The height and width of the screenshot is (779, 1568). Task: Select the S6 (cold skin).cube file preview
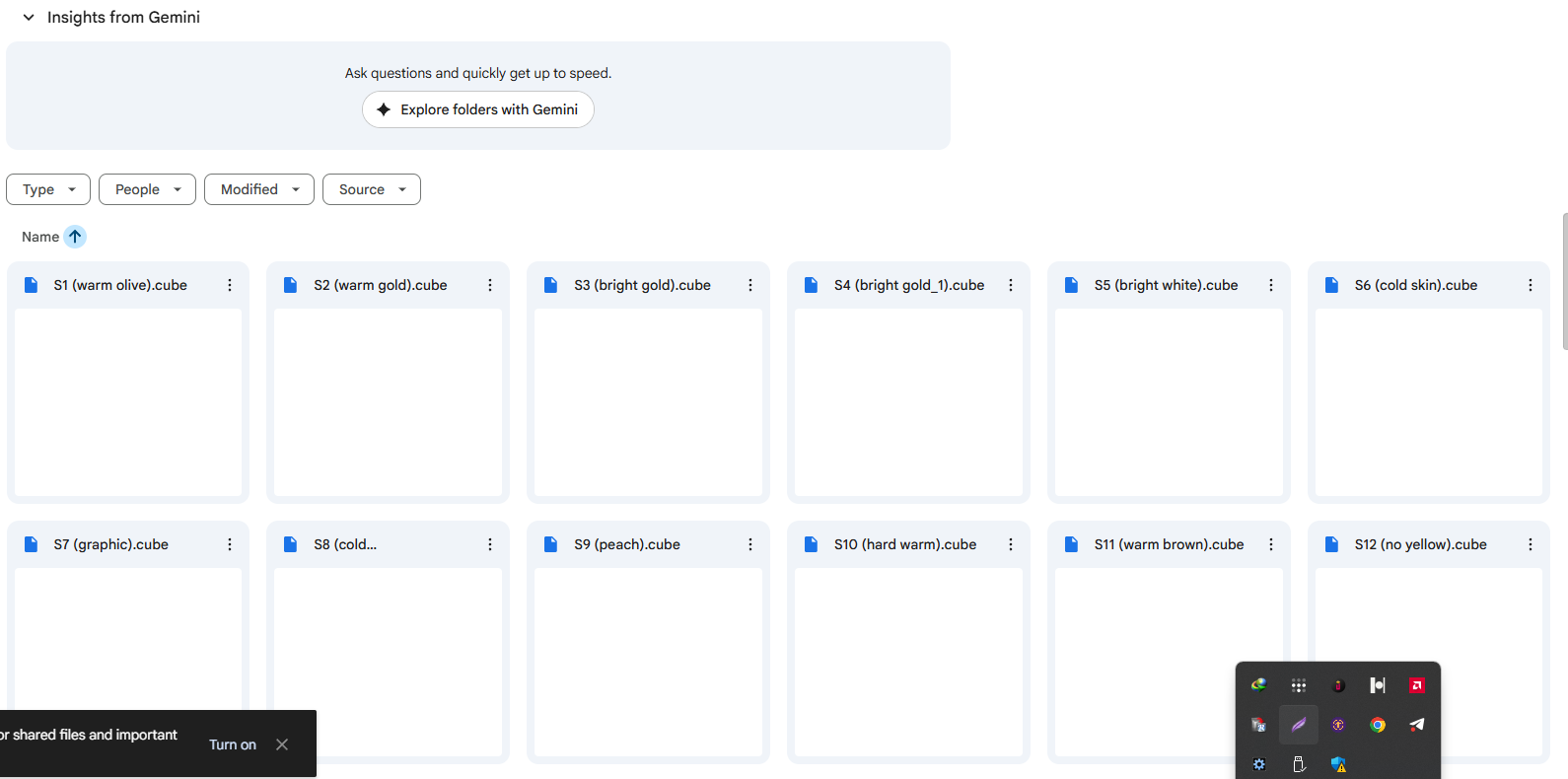coord(1429,402)
